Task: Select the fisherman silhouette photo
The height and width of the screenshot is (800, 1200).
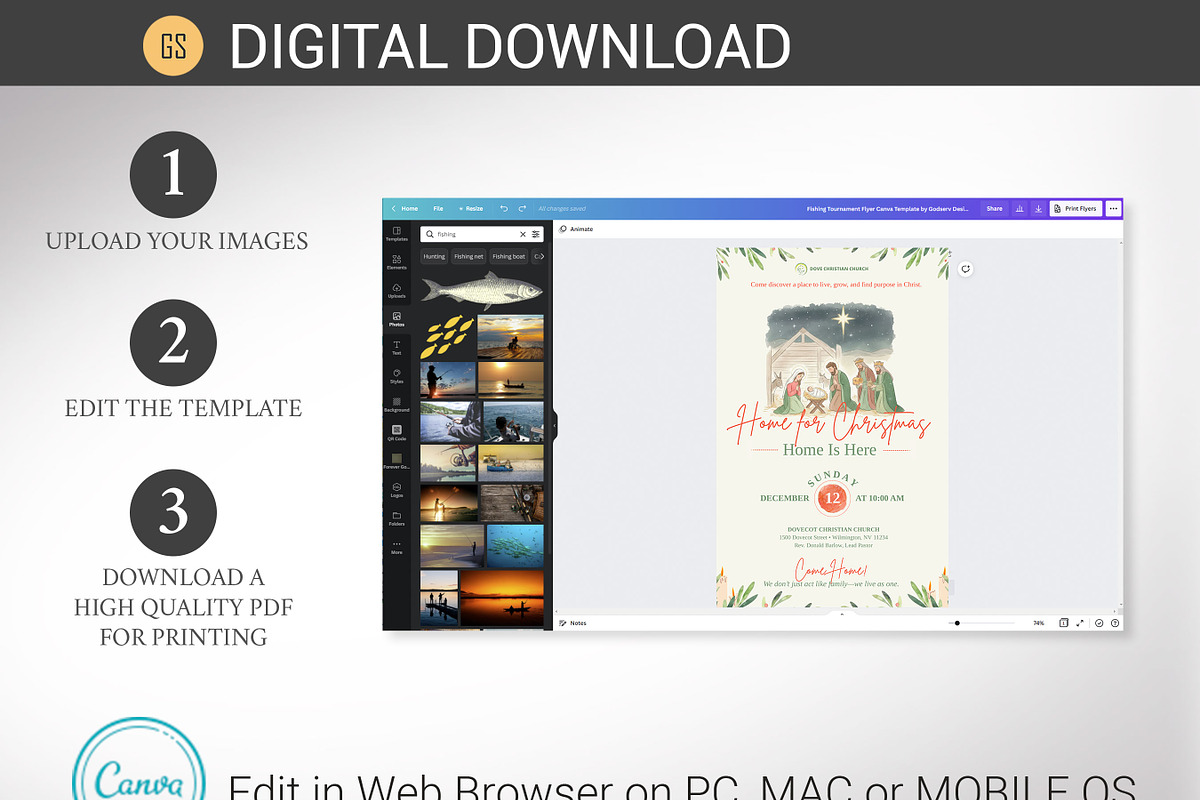Action: pyautogui.click(x=448, y=380)
